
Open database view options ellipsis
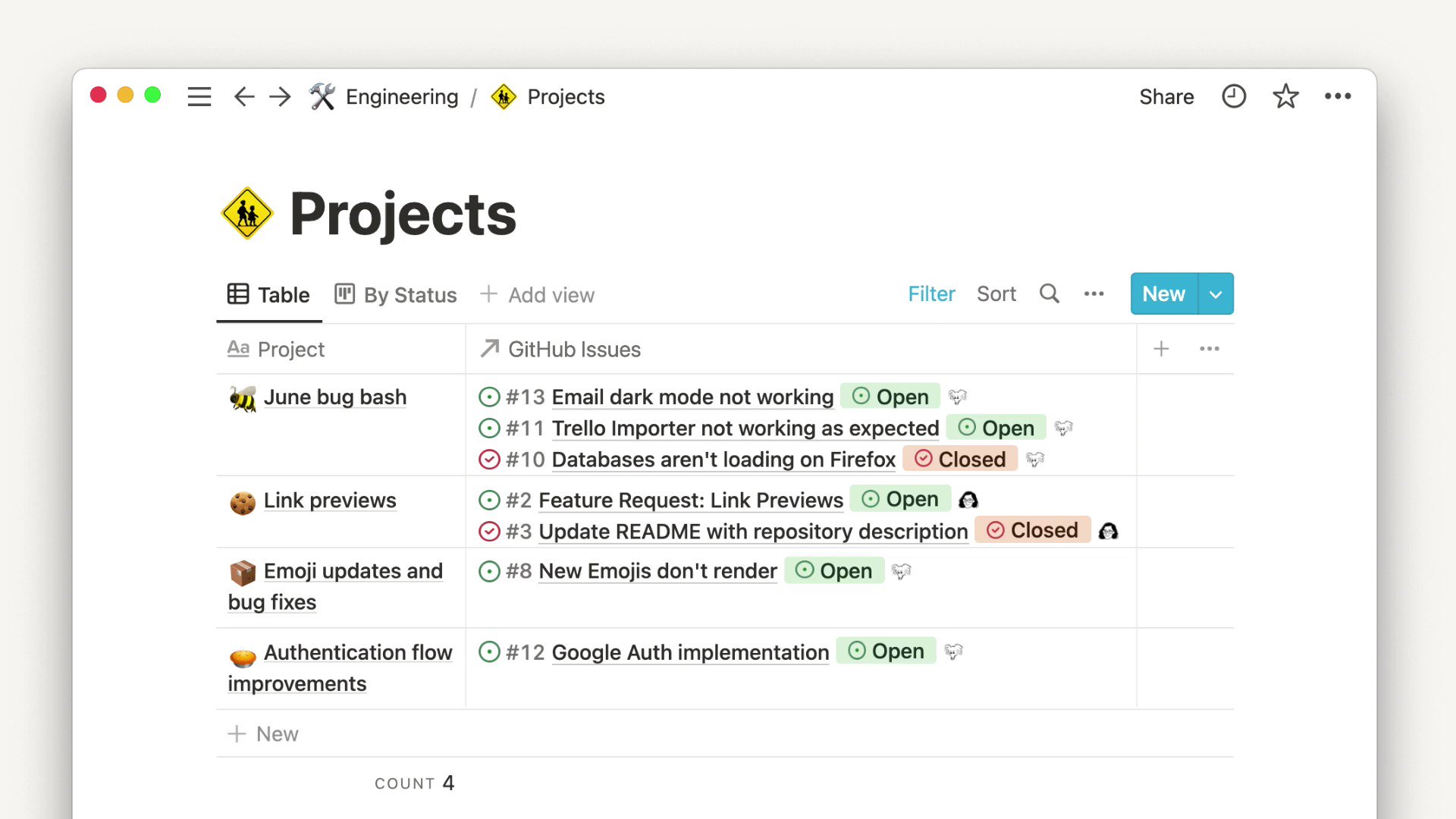pyautogui.click(x=1094, y=294)
